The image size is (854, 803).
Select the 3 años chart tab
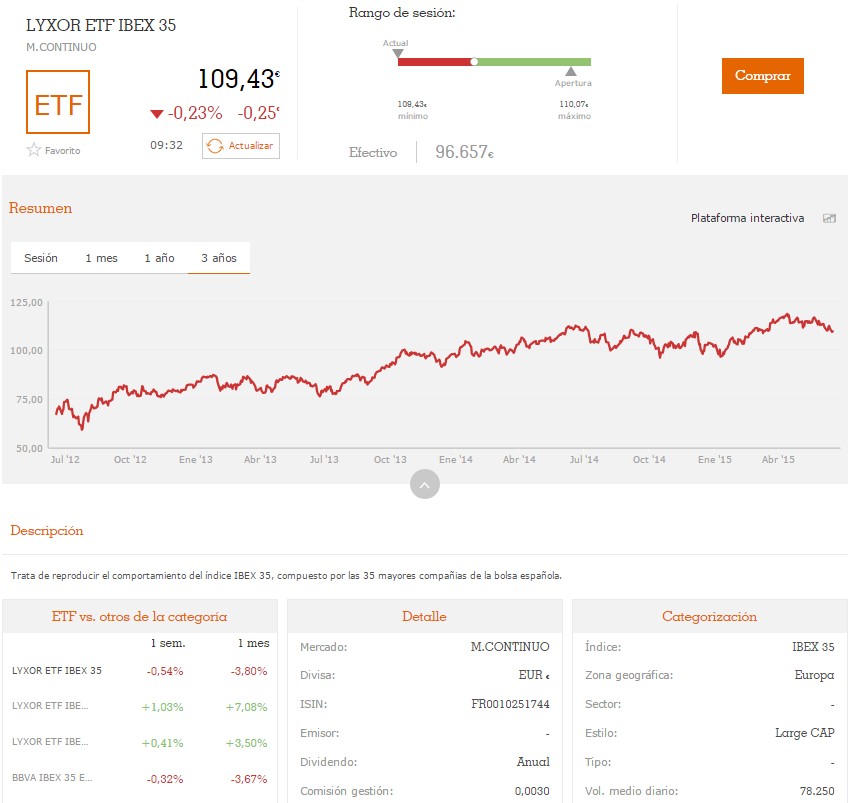[x=219, y=258]
